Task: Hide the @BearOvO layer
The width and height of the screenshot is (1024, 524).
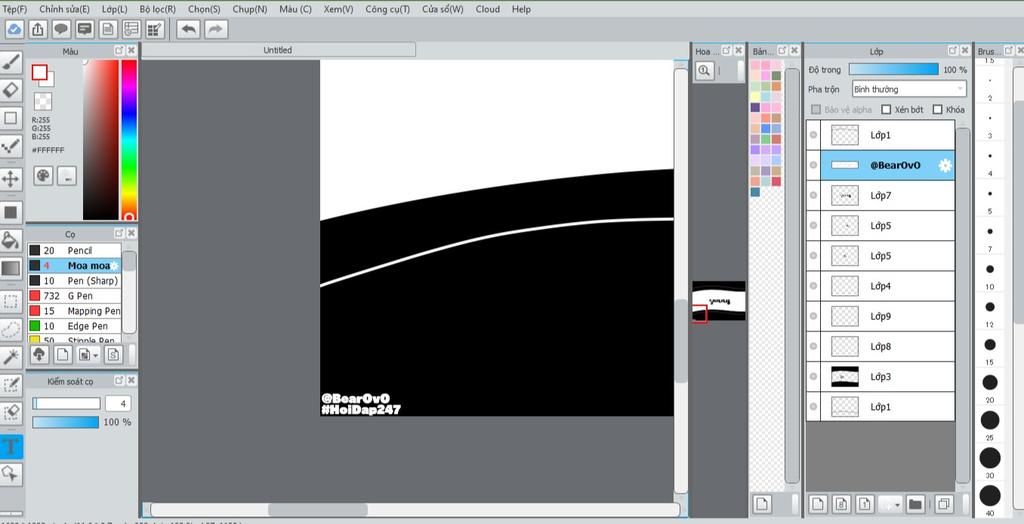Action: point(813,165)
